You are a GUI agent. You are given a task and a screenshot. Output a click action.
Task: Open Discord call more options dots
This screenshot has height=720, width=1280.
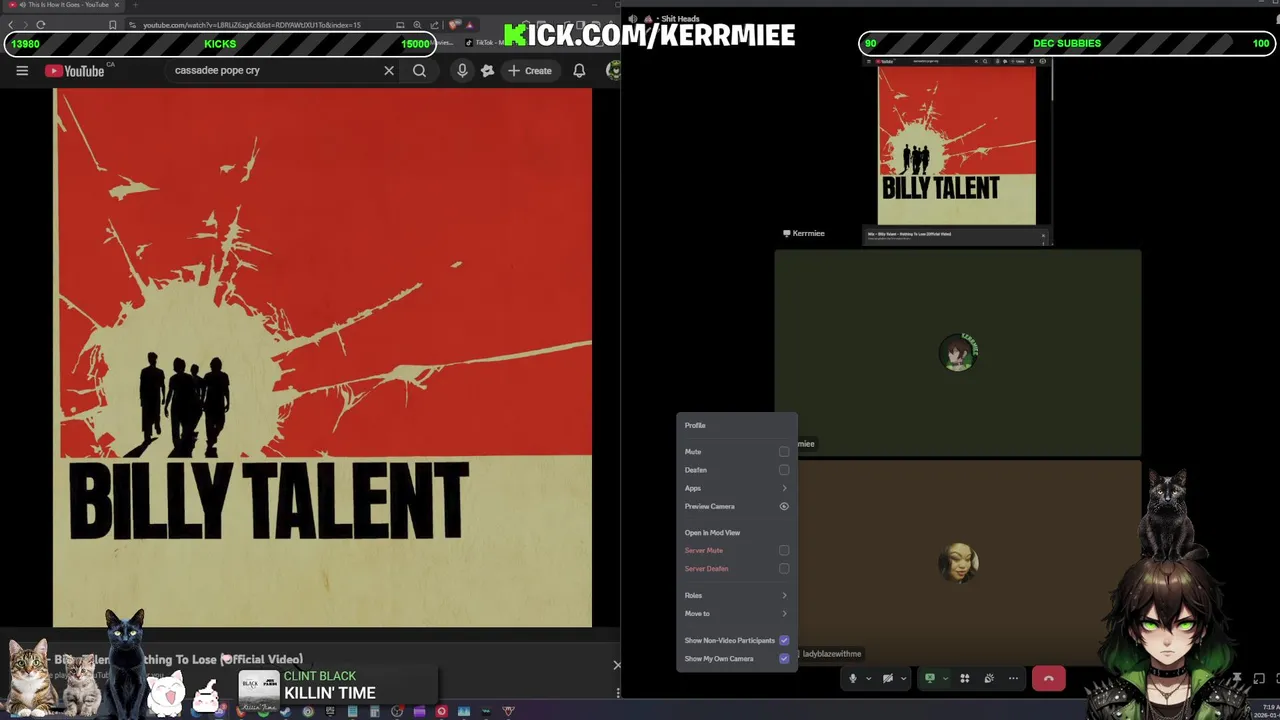click(1013, 678)
